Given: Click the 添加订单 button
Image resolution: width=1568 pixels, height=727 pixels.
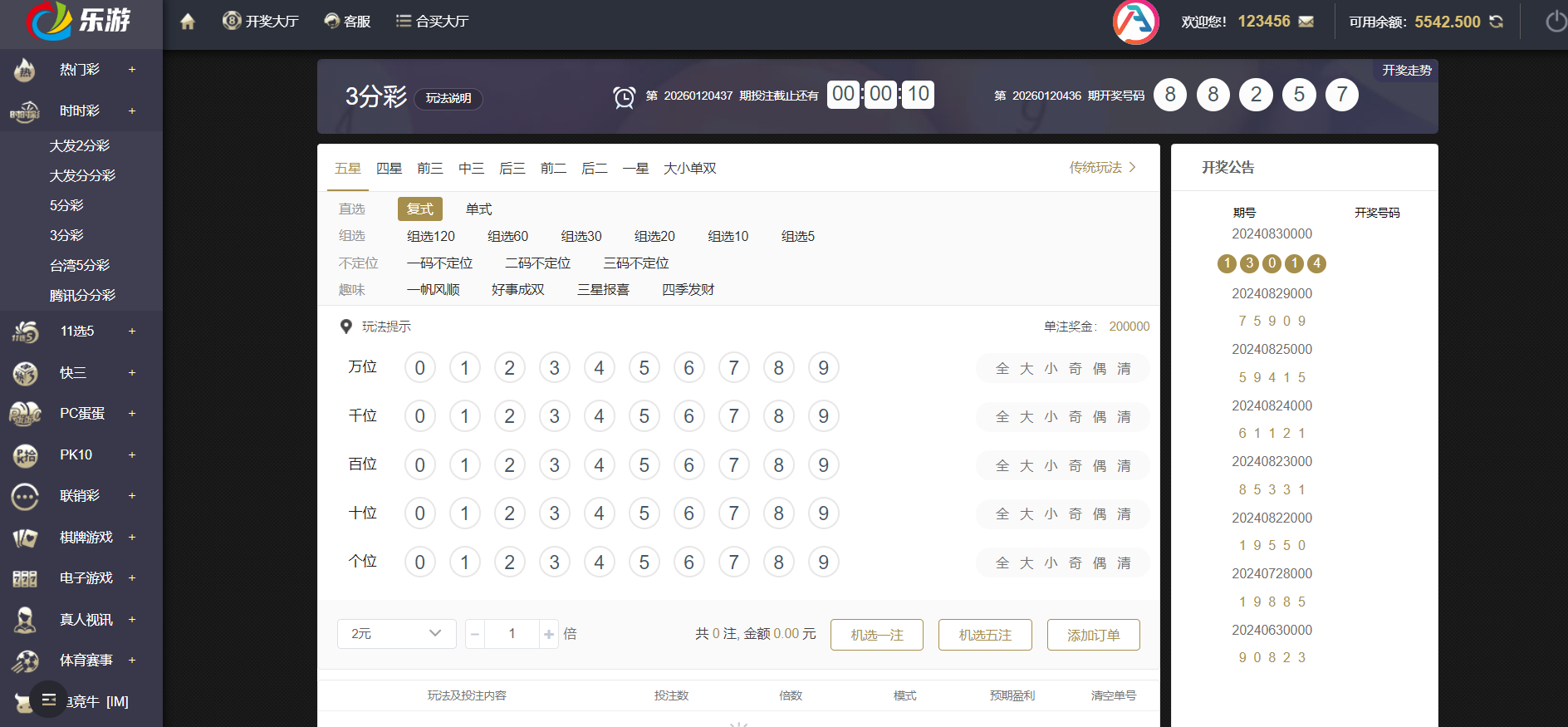Looking at the screenshot, I should tap(1093, 635).
